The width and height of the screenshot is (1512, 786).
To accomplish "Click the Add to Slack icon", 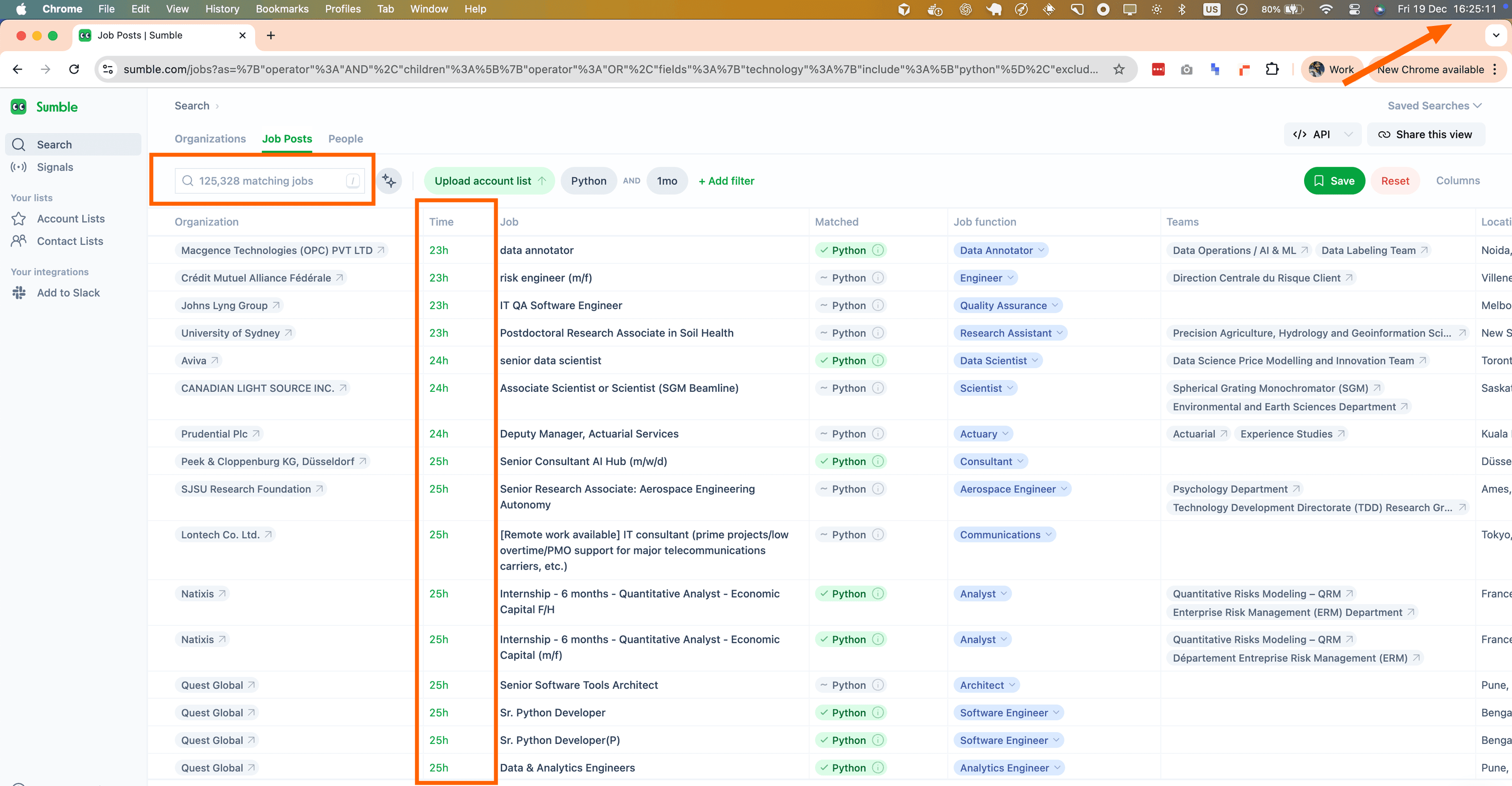I will (x=19, y=293).
